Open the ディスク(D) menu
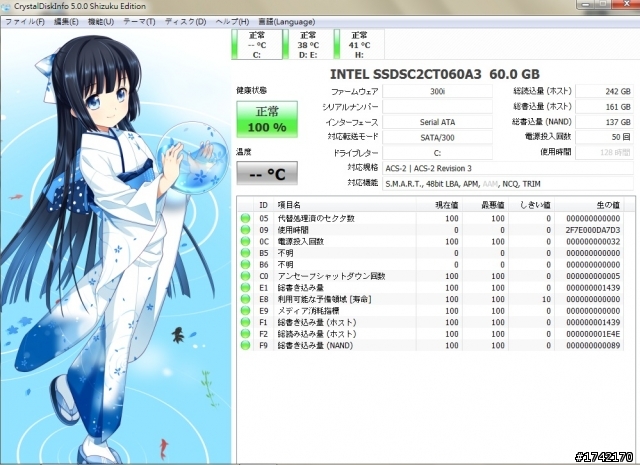Image resolution: width=640 pixels, height=465 pixels. click(185, 22)
